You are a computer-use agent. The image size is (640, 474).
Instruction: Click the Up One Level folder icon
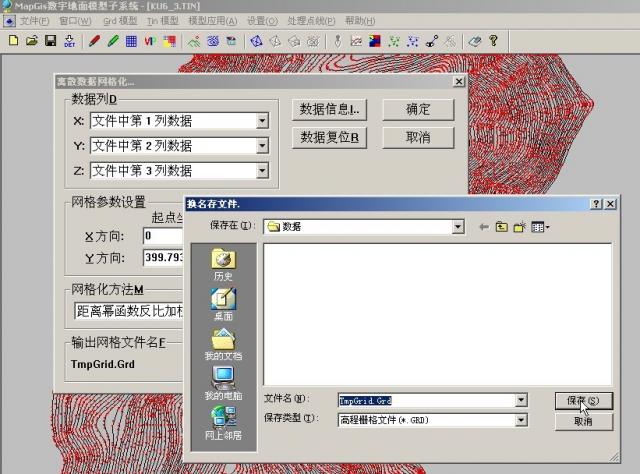coord(502,227)
